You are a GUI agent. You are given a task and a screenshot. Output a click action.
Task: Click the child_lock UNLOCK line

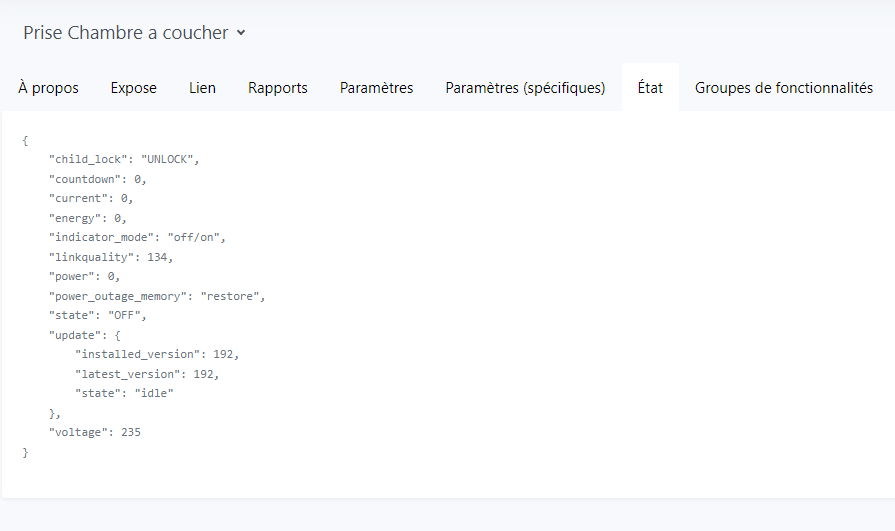click(124, 159)
